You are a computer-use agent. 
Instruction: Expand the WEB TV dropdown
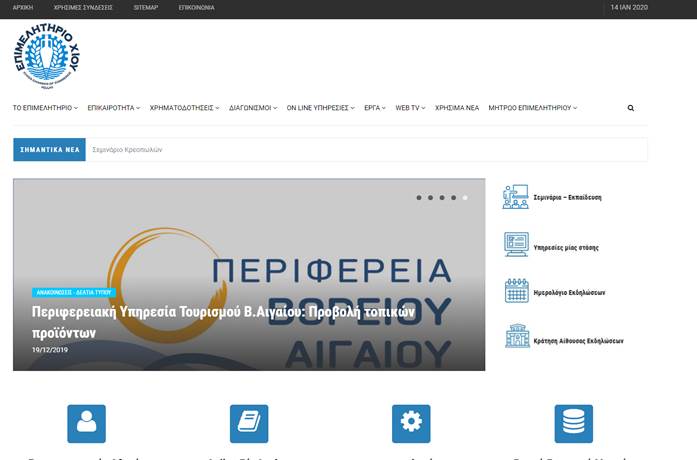[410, 108]
